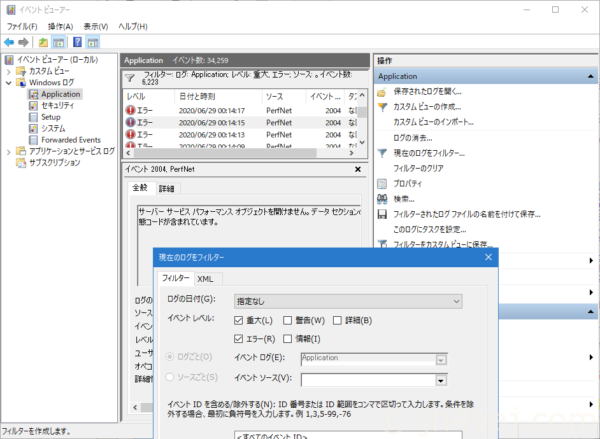The width and height of the screenshot is (600, 439).
Task: Click the properties icon in actions pane
Action: [x=381, y=183]
